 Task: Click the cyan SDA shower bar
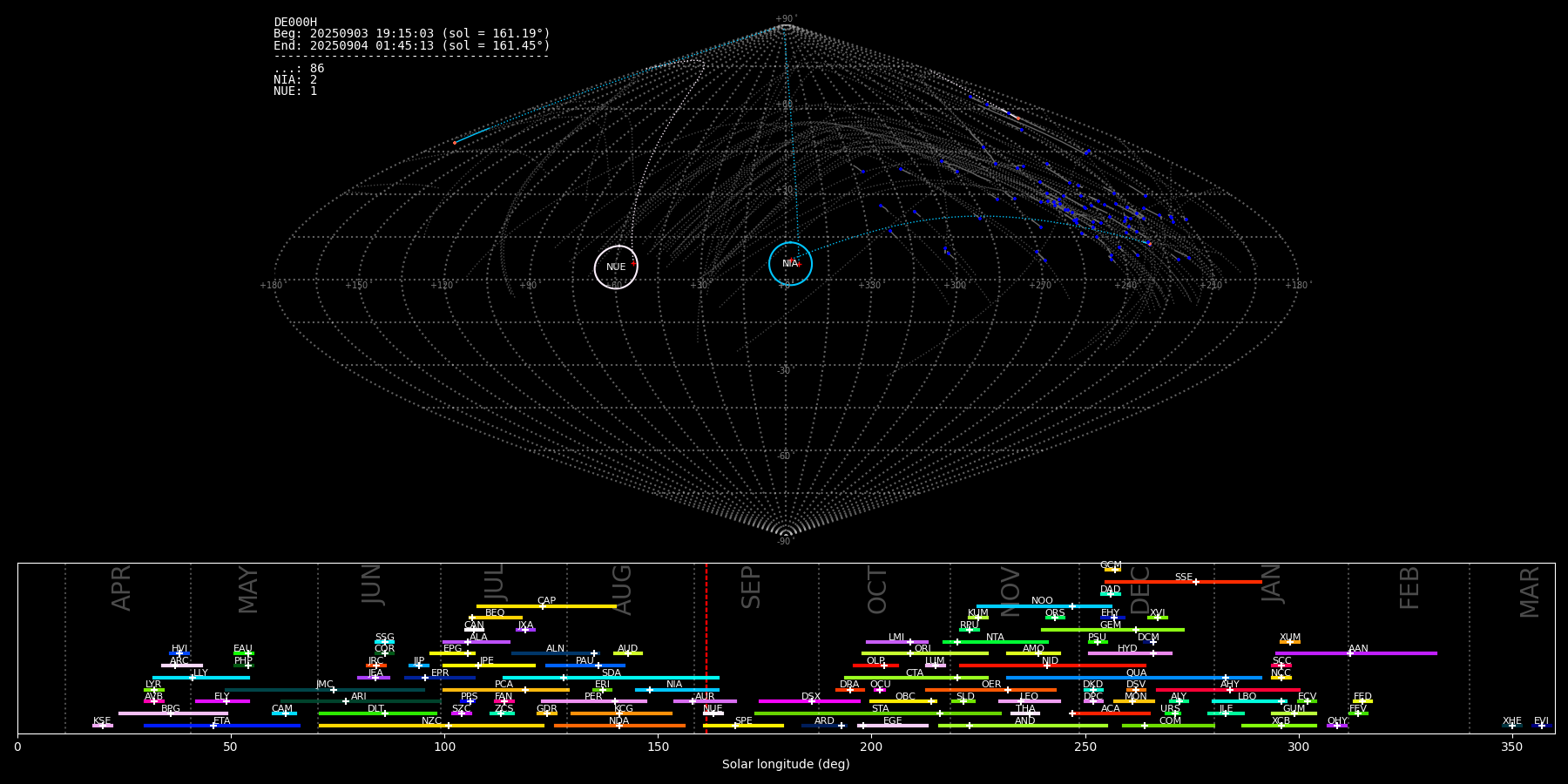[x=611, y=678]
